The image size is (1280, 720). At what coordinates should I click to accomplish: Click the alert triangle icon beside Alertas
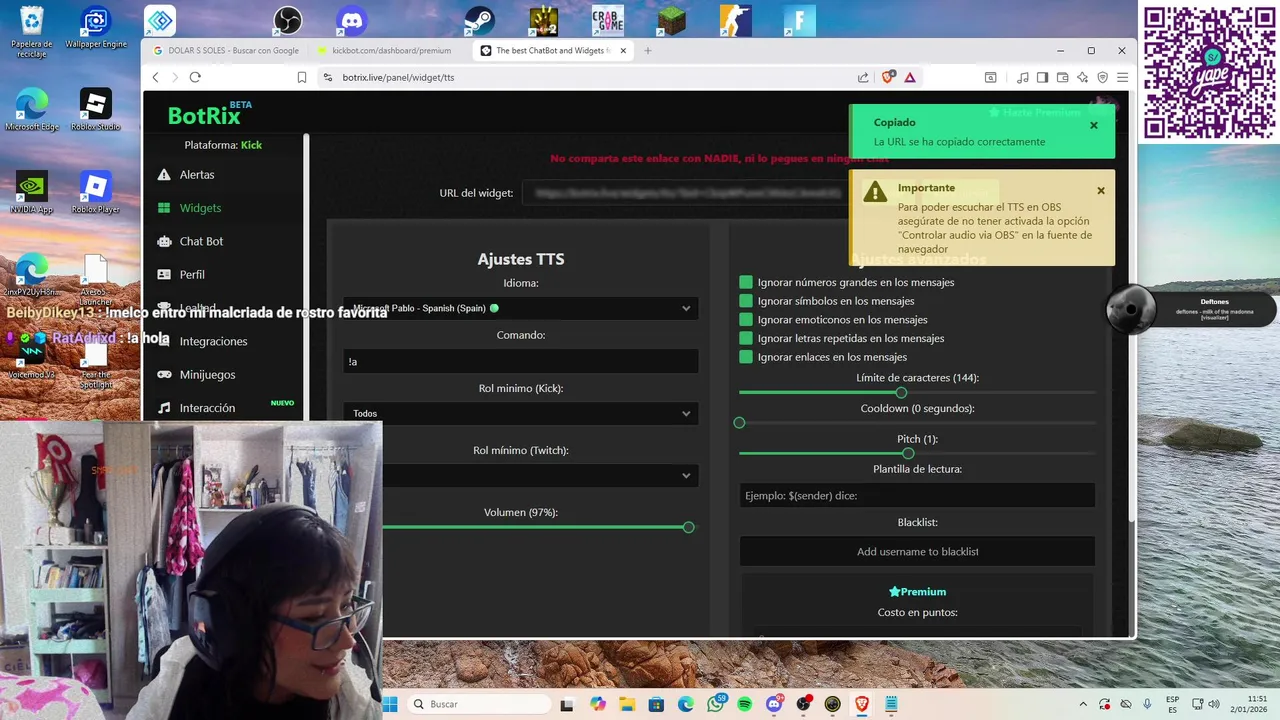pos(164,175)
